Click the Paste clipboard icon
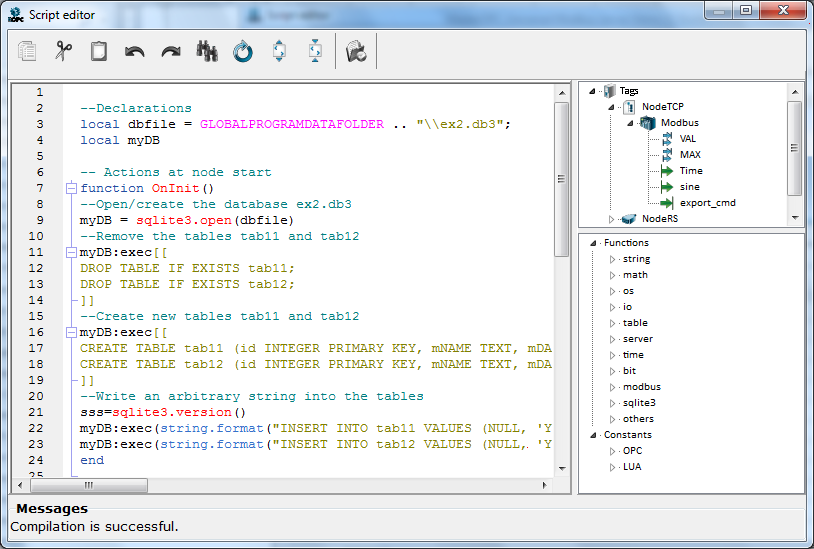 pos(99,51)
